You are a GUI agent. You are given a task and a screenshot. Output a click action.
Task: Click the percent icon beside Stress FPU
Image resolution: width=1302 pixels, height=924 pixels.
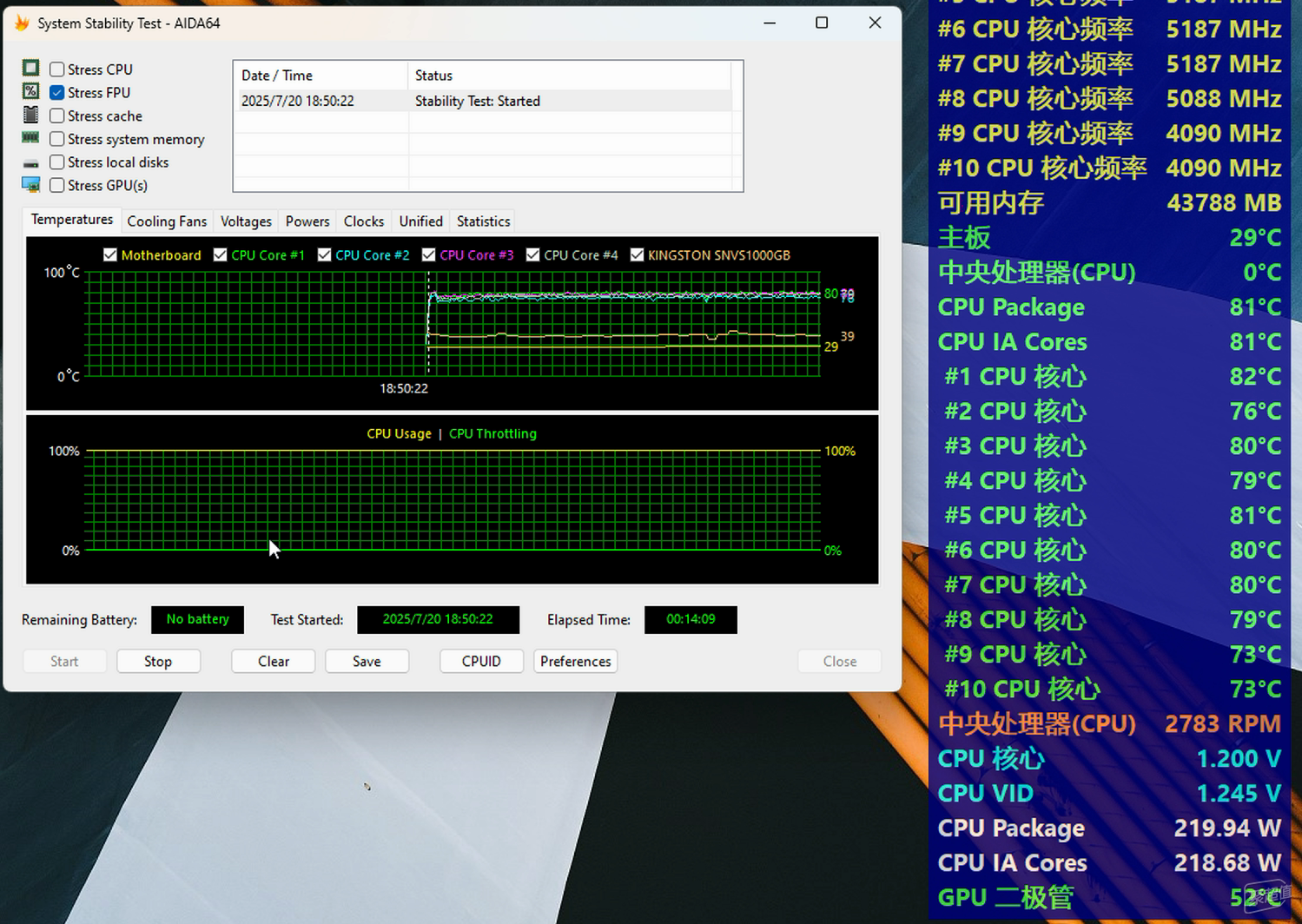(x=30, y=91)
